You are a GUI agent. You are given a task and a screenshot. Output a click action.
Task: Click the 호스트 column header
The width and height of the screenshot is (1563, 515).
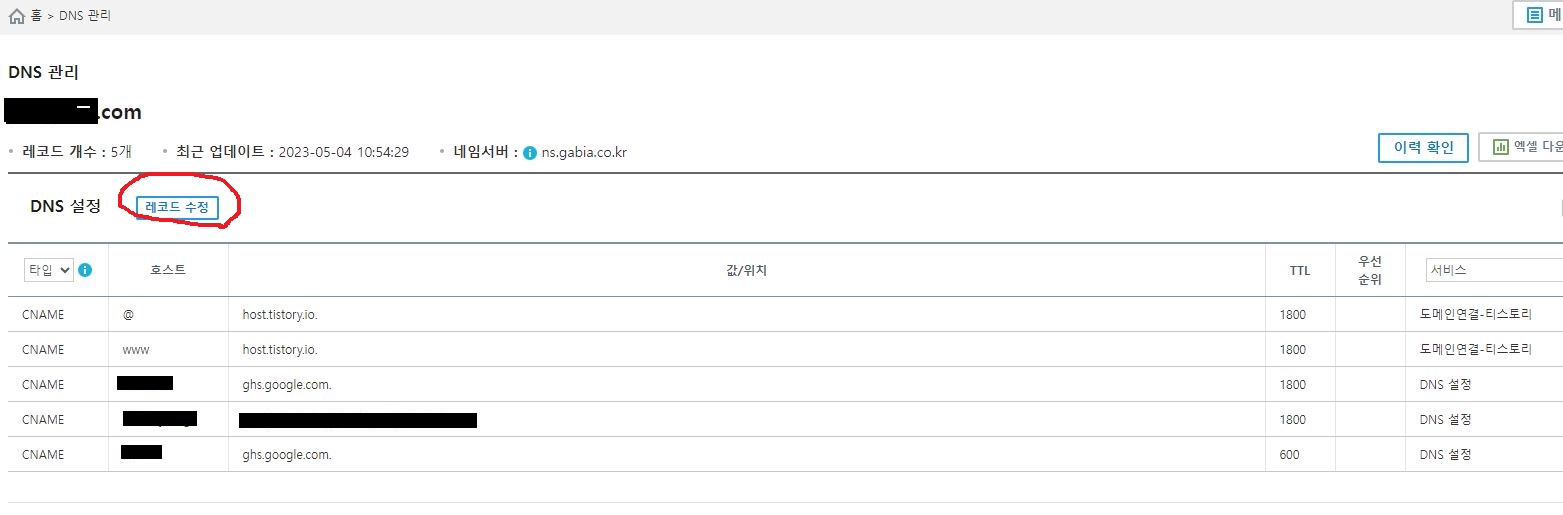(x=168, y=270)
